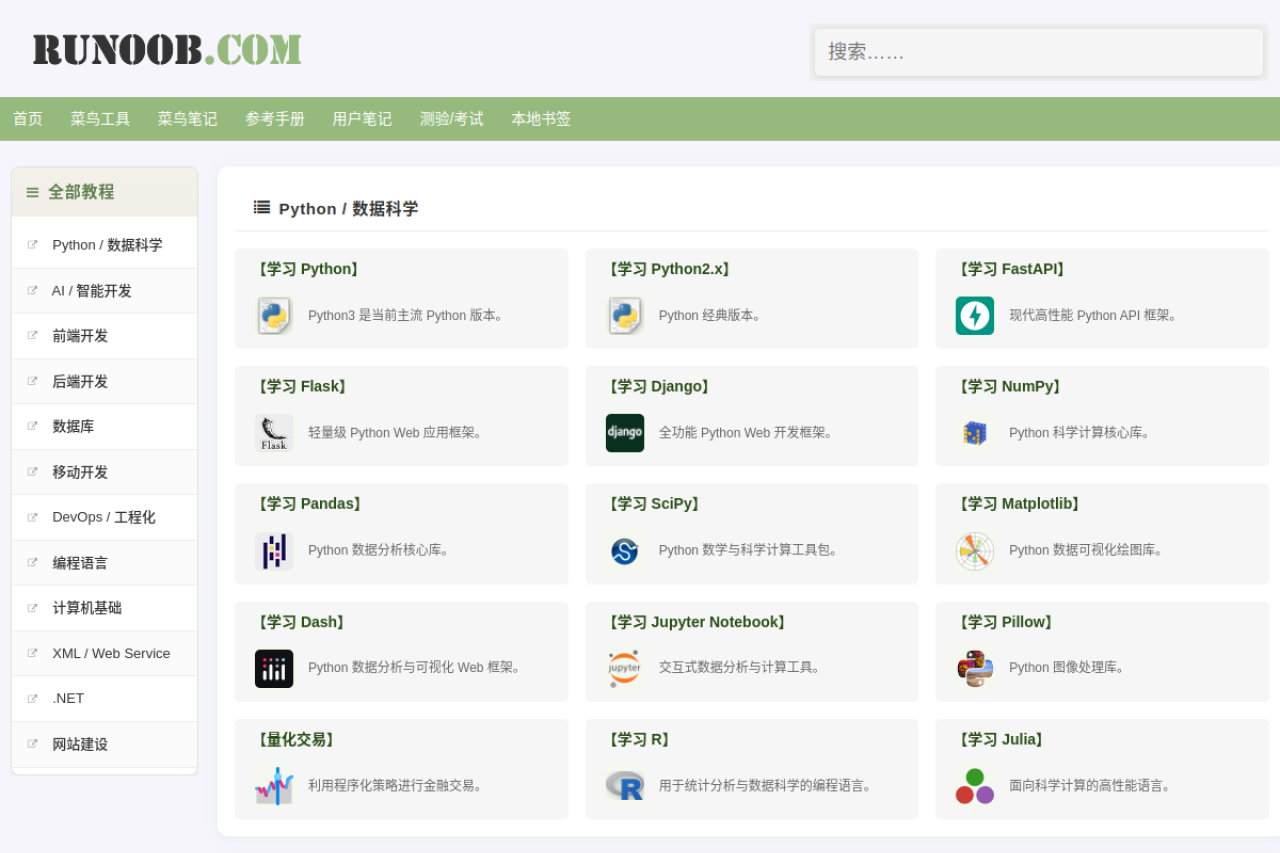Screen dimensions: 1280x853
Task: Open the 【学习 Matplotlib】 tutorial title
Action: click(1019, 504)
